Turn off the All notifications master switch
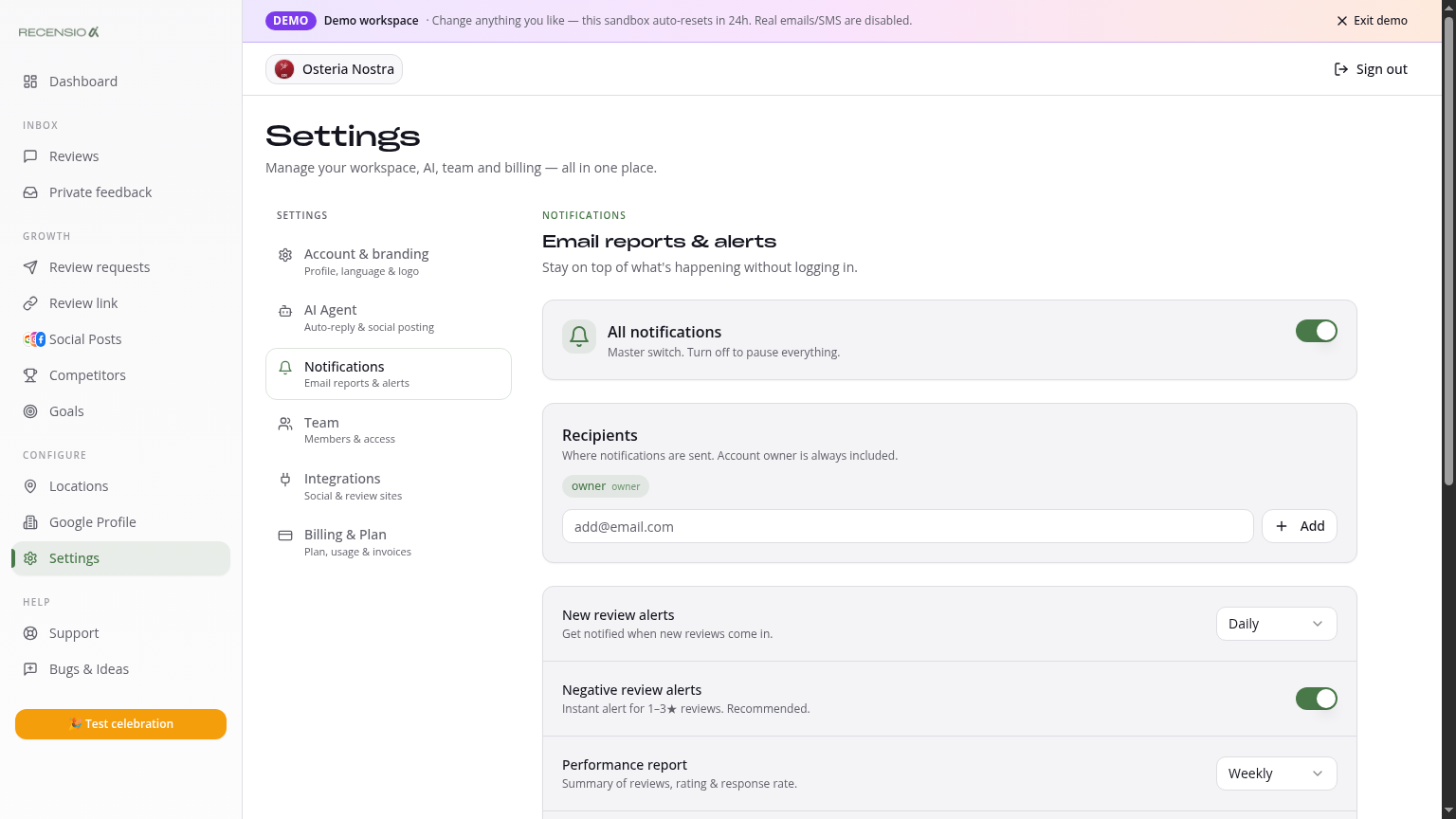The image size is (1456, 819). (1317, 331)
